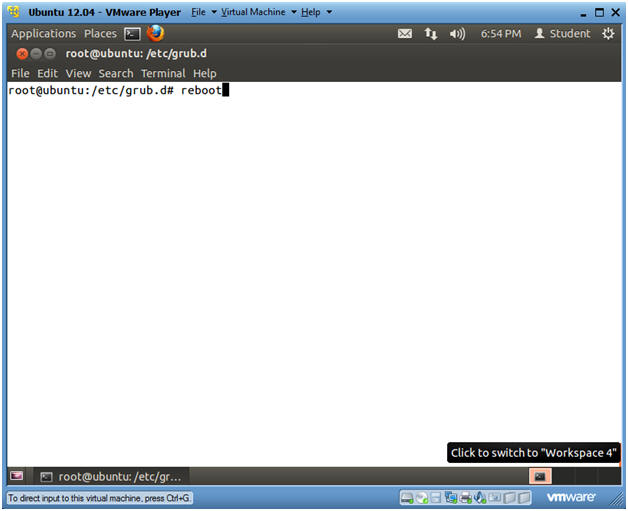Open the Places menu
The image size is (628, 511).
[x=101, y=34]
